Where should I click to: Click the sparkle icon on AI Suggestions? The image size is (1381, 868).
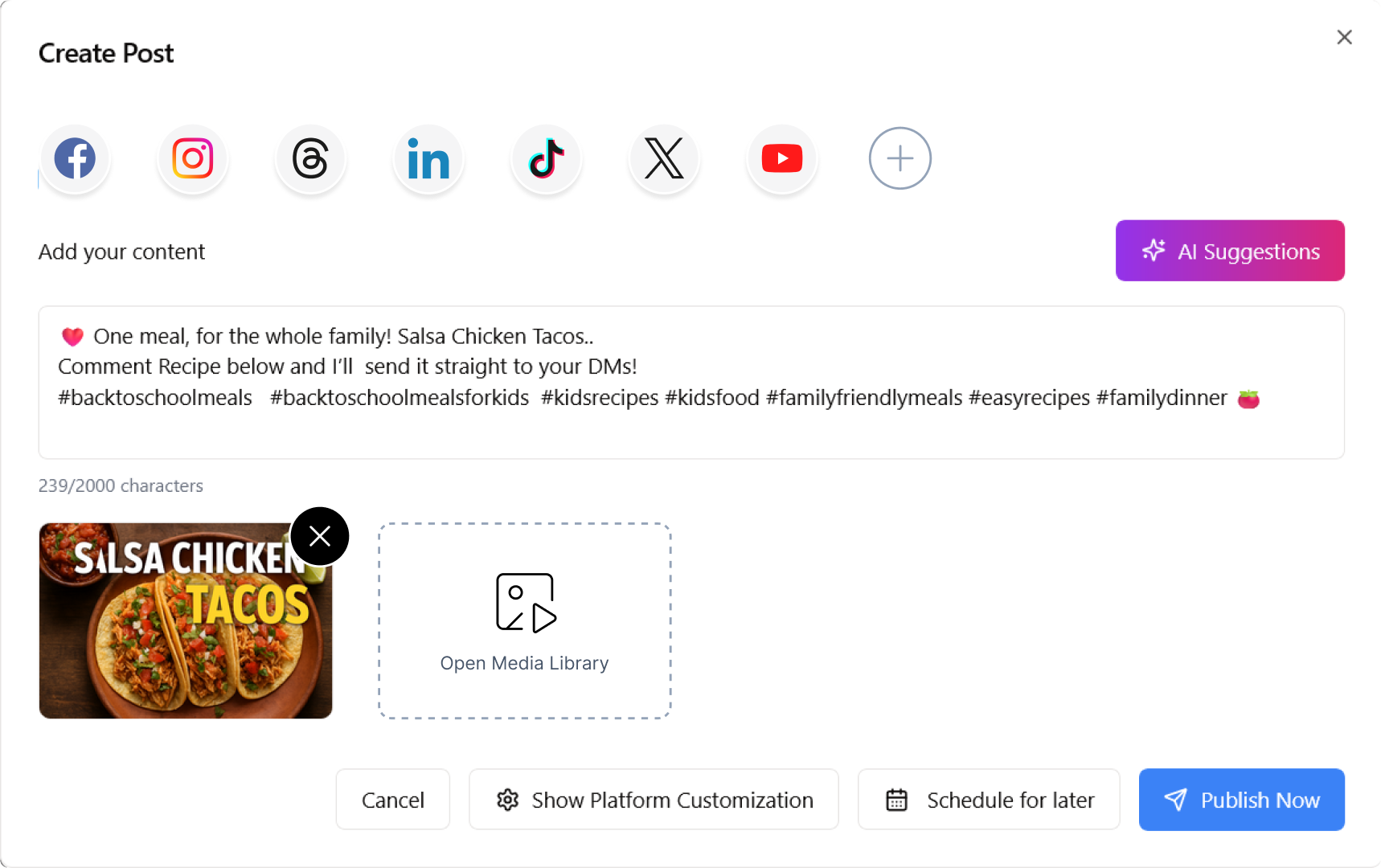click(1154, 250)
